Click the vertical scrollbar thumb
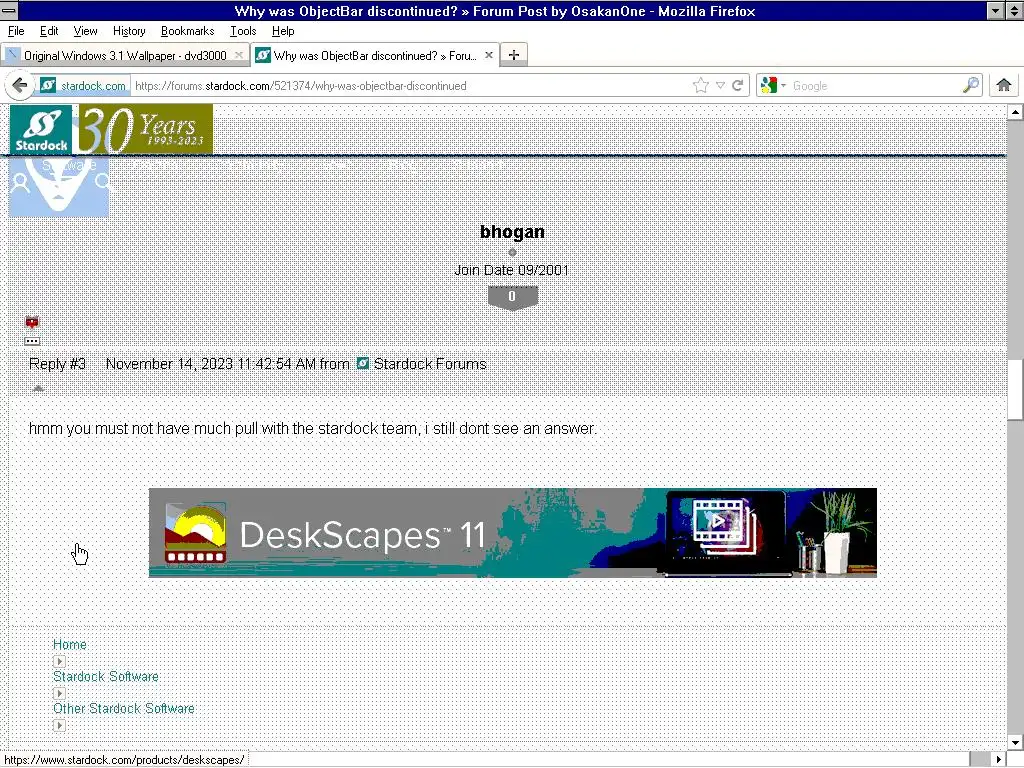1024x768 pixels. point(1015,390)
